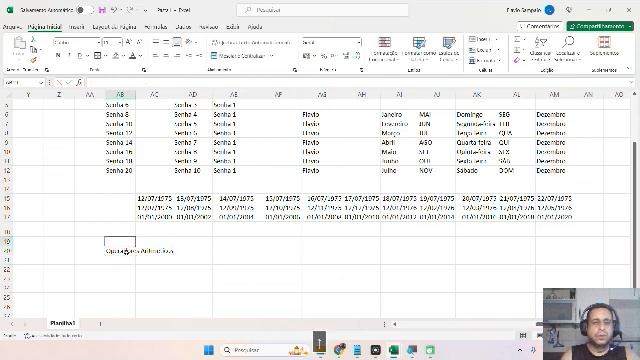The width and height of the screenshot is (640, 360).
Task: Click the Bottom Align icon
Action: coord(177,42)
